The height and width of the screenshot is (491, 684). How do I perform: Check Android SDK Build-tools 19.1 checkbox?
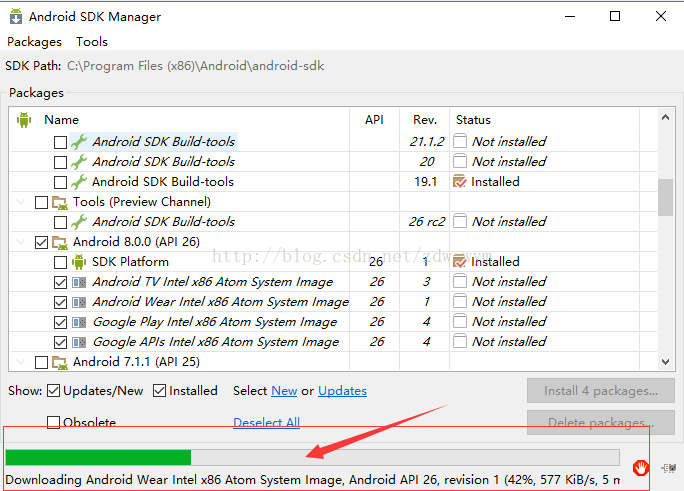(60, 182)
